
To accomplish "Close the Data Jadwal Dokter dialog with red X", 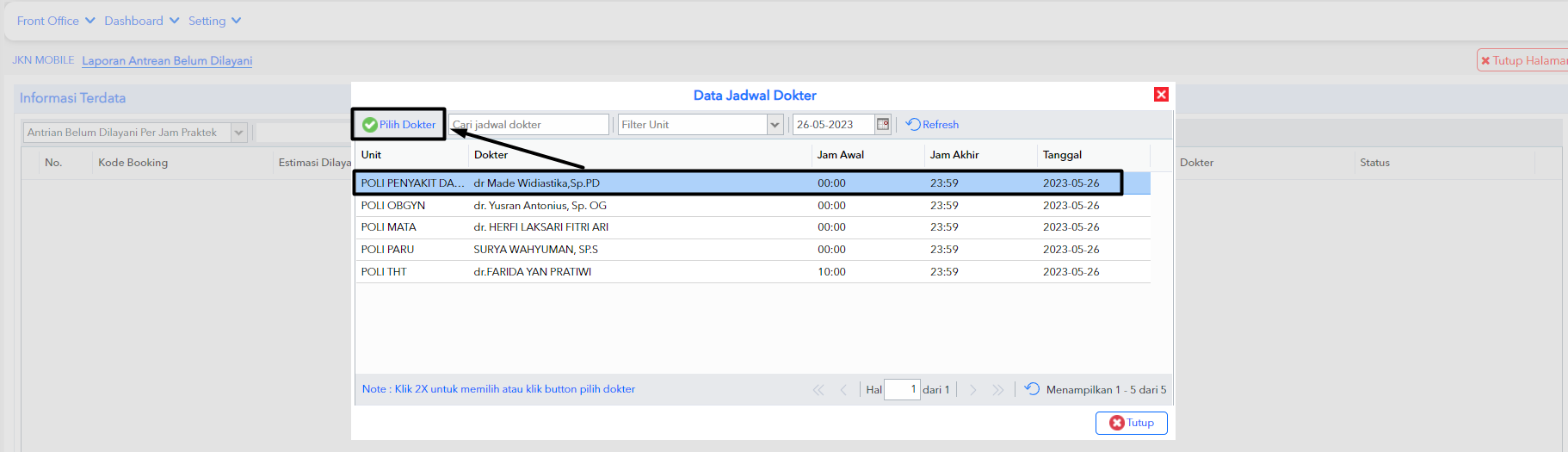I will (1161, 95).
